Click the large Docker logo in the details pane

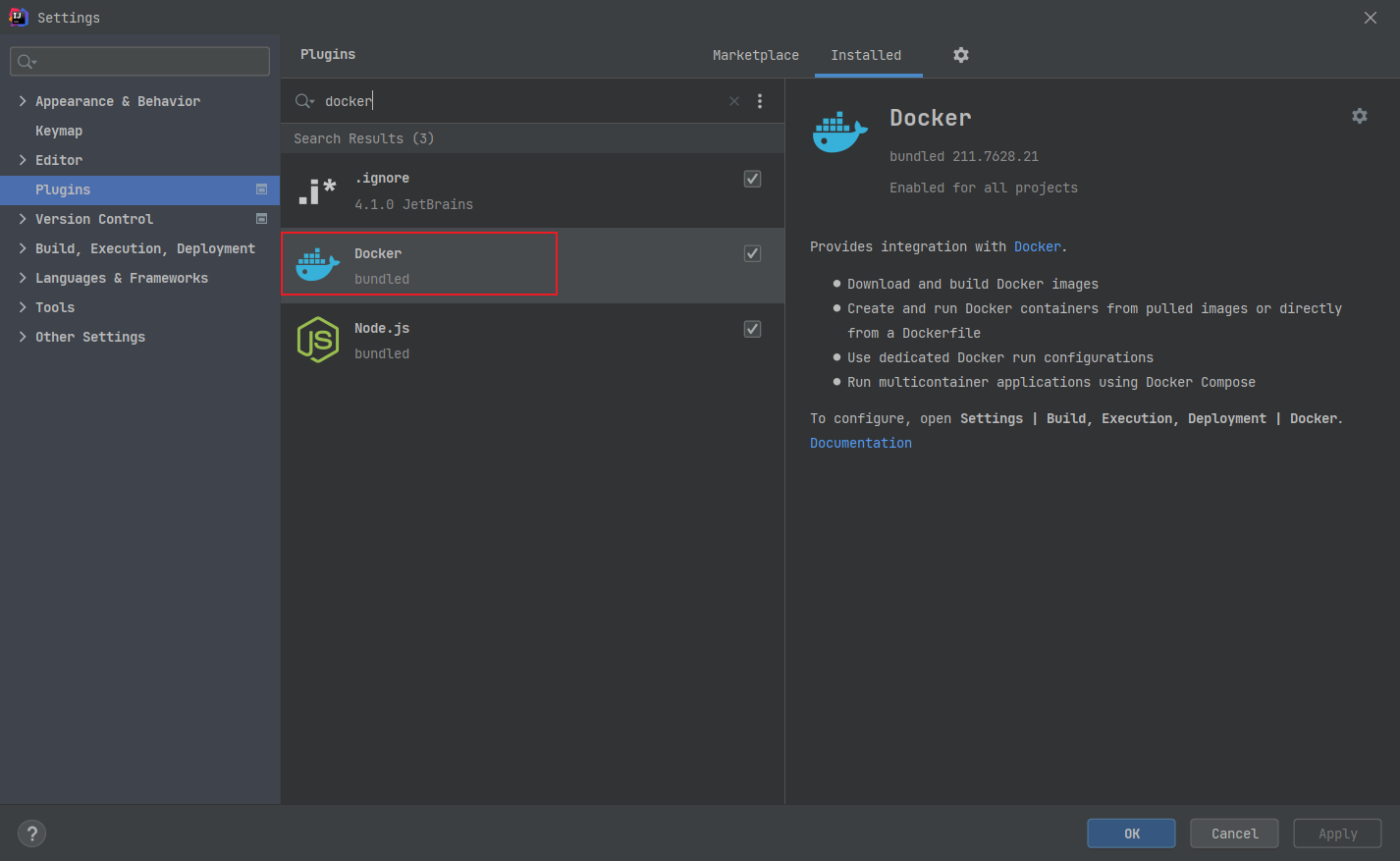[840, 133]
